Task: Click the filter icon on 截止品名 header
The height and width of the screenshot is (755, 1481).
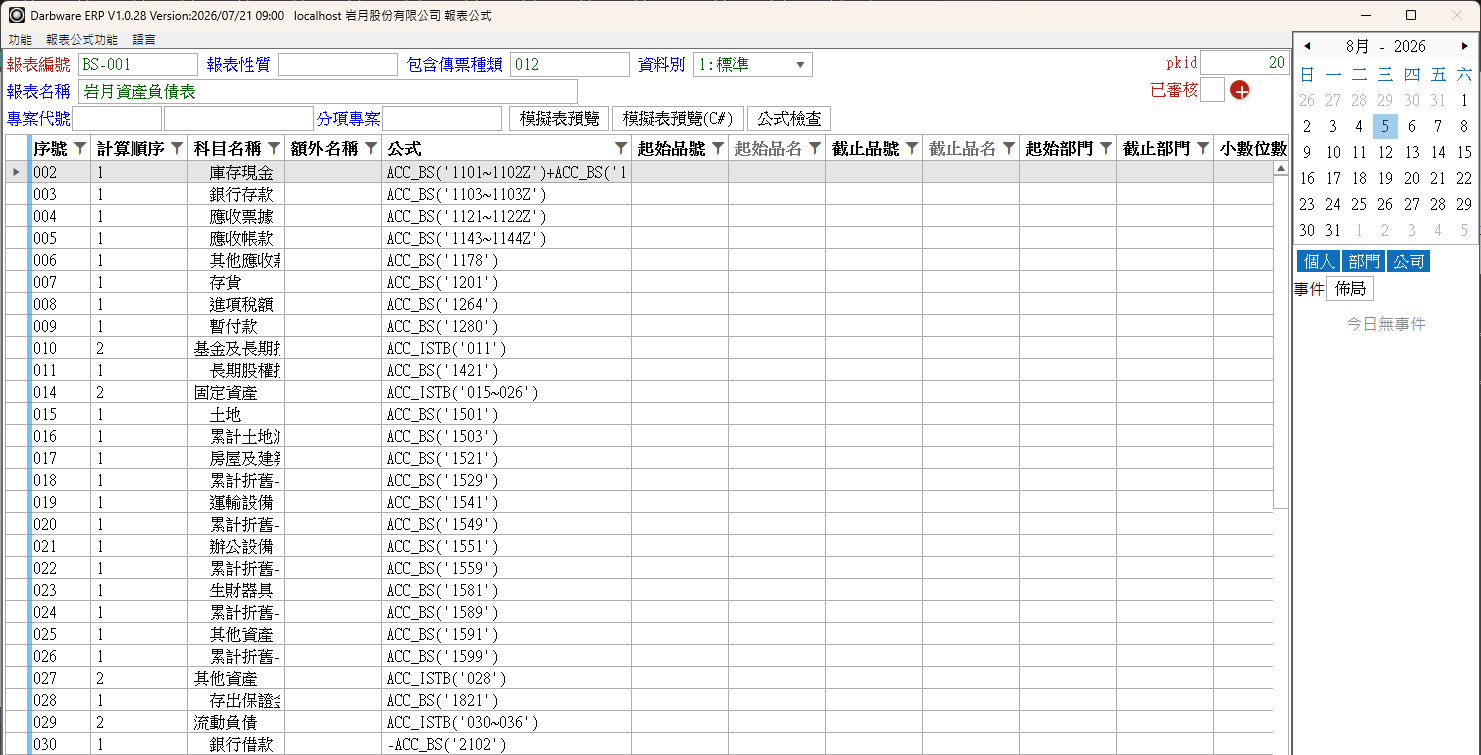Action: click(x=1009, y=149)
